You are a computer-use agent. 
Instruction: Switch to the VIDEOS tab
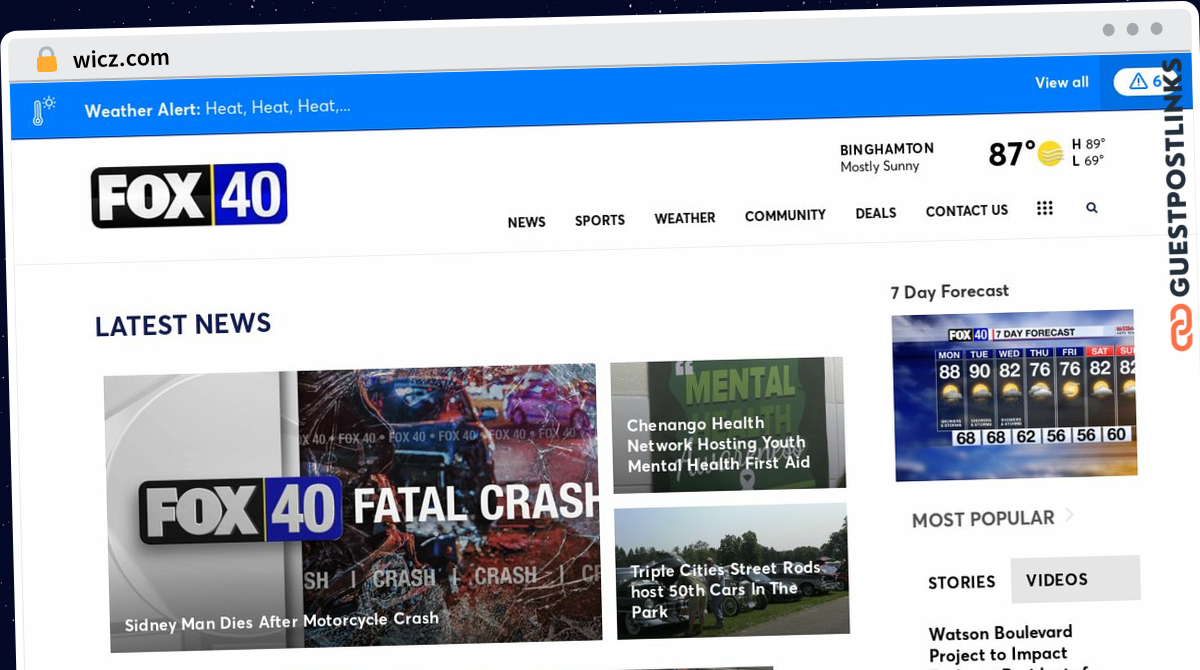(1075, 579)
